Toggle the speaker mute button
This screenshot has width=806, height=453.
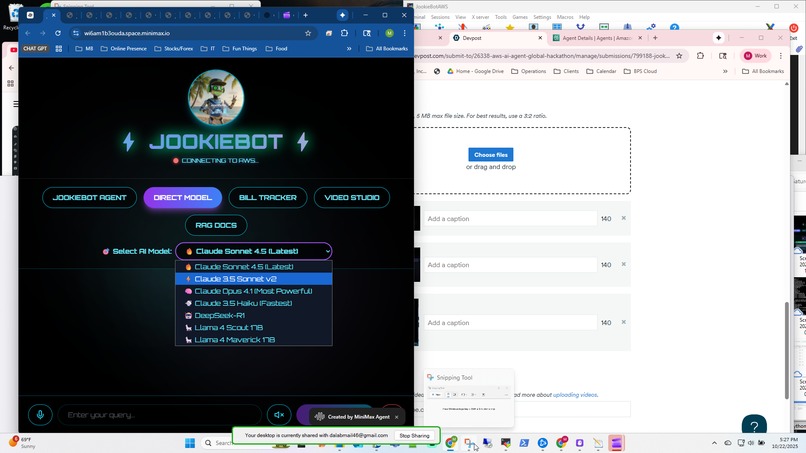279,415
